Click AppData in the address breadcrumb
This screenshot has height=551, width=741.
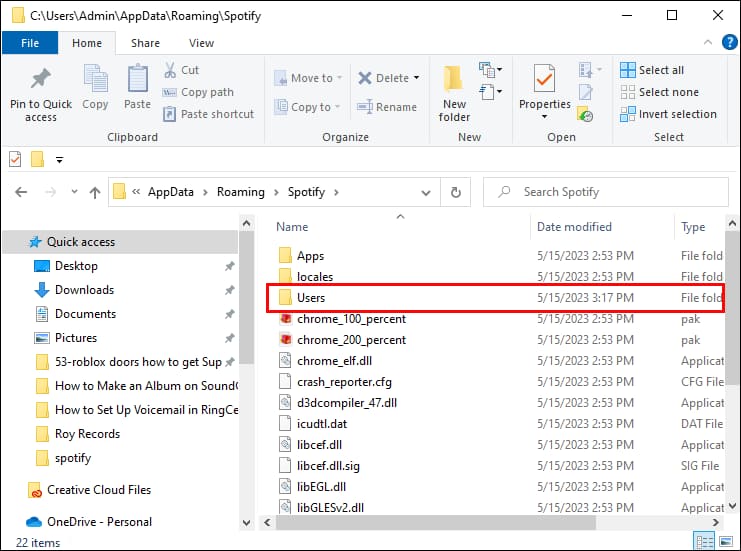(x=171, y=192)
